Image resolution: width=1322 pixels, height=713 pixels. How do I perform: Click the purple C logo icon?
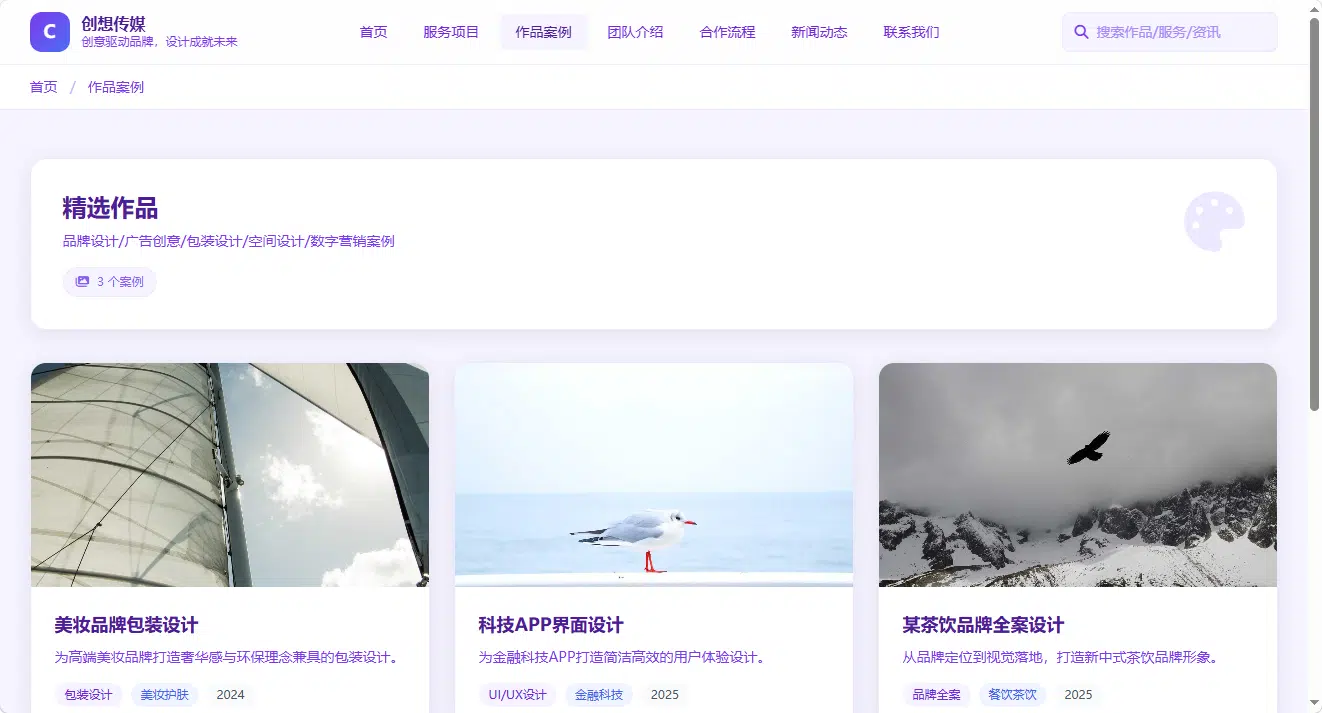tap(50, 32)
